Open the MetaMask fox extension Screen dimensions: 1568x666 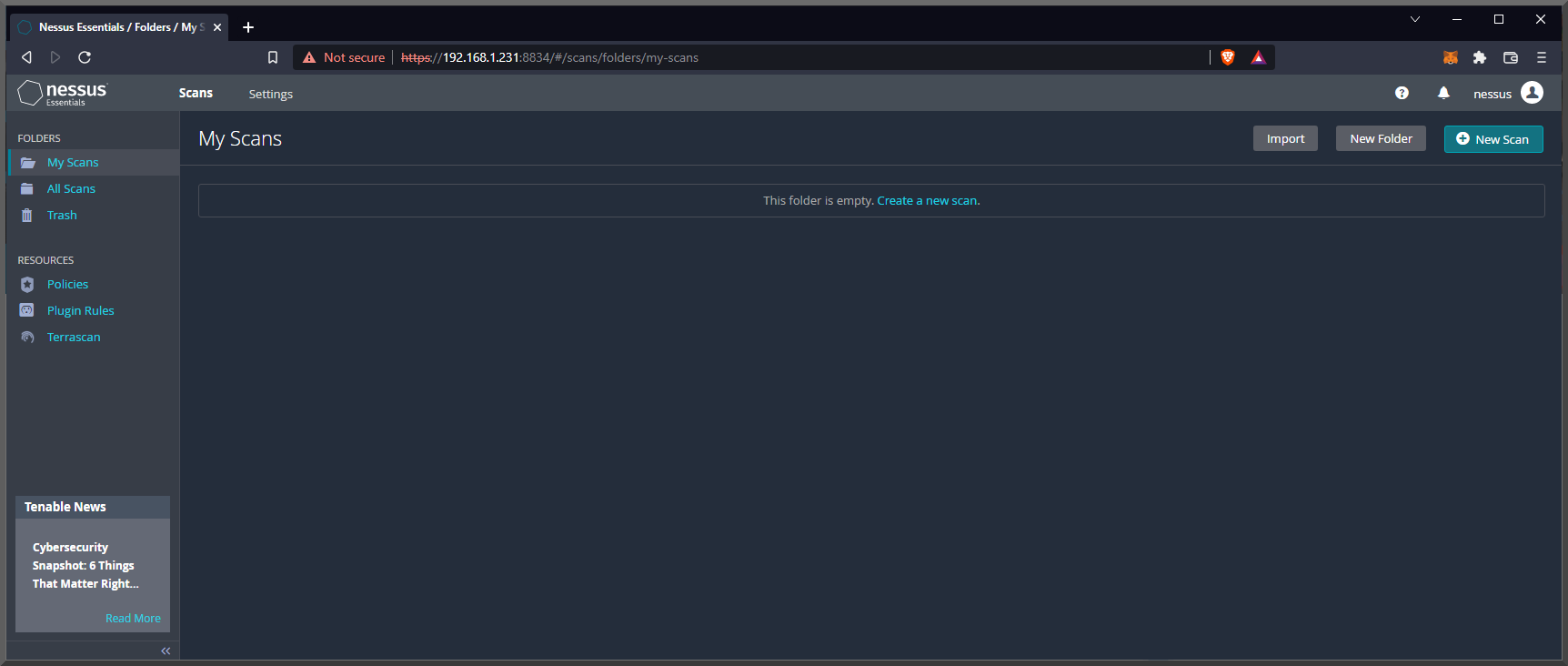(x=1450, y=57)
